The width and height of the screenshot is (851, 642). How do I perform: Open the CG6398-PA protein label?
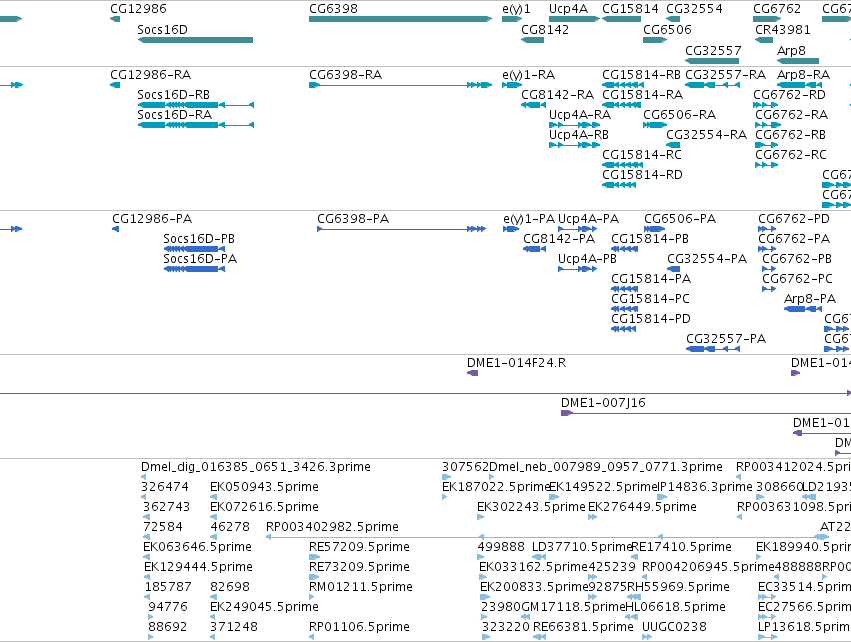pyautogui.click(x=353, y=219)
